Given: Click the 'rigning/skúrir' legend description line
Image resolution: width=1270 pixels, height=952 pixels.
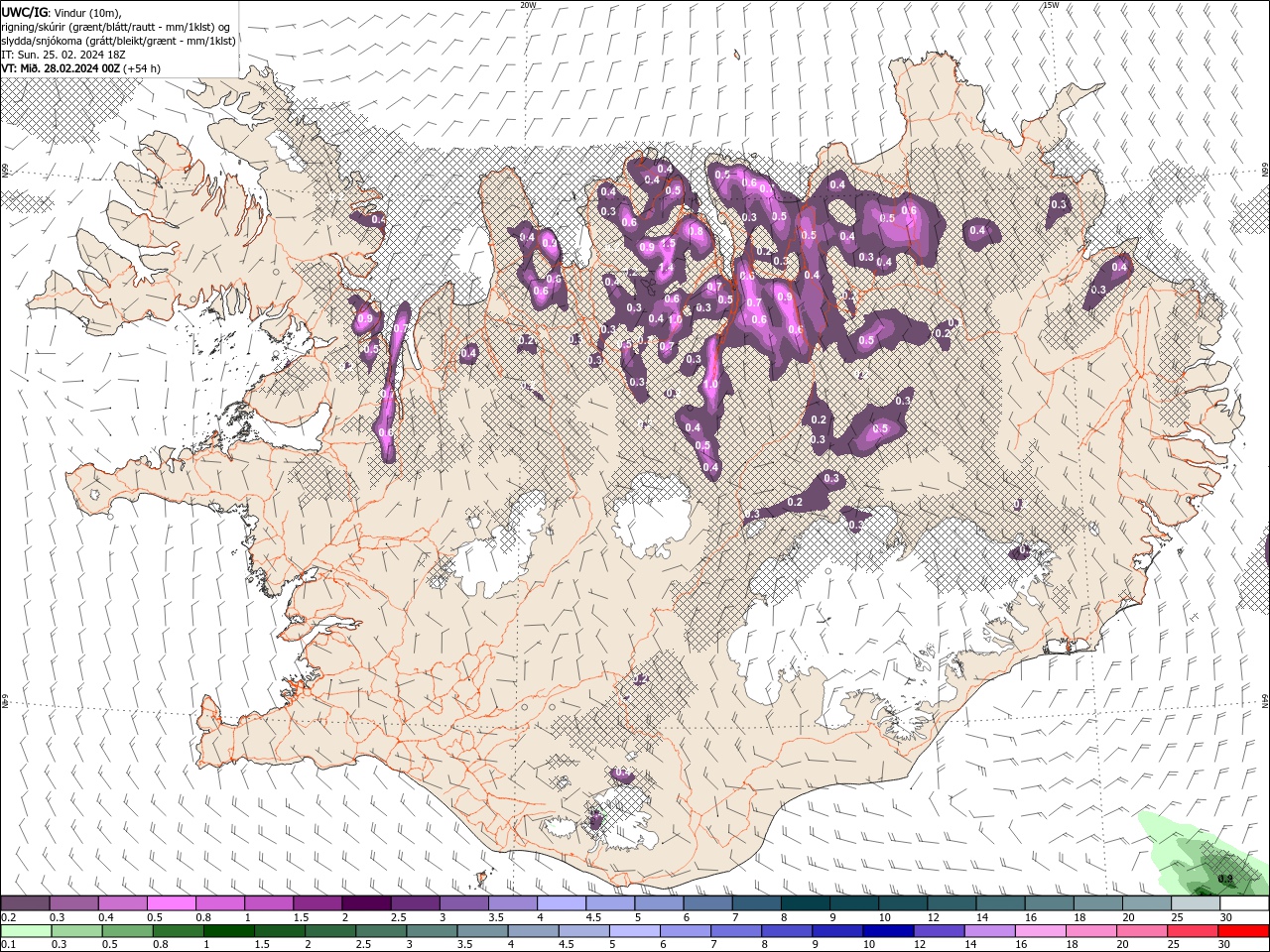Looking at the screenshot, I should point(117,27).
